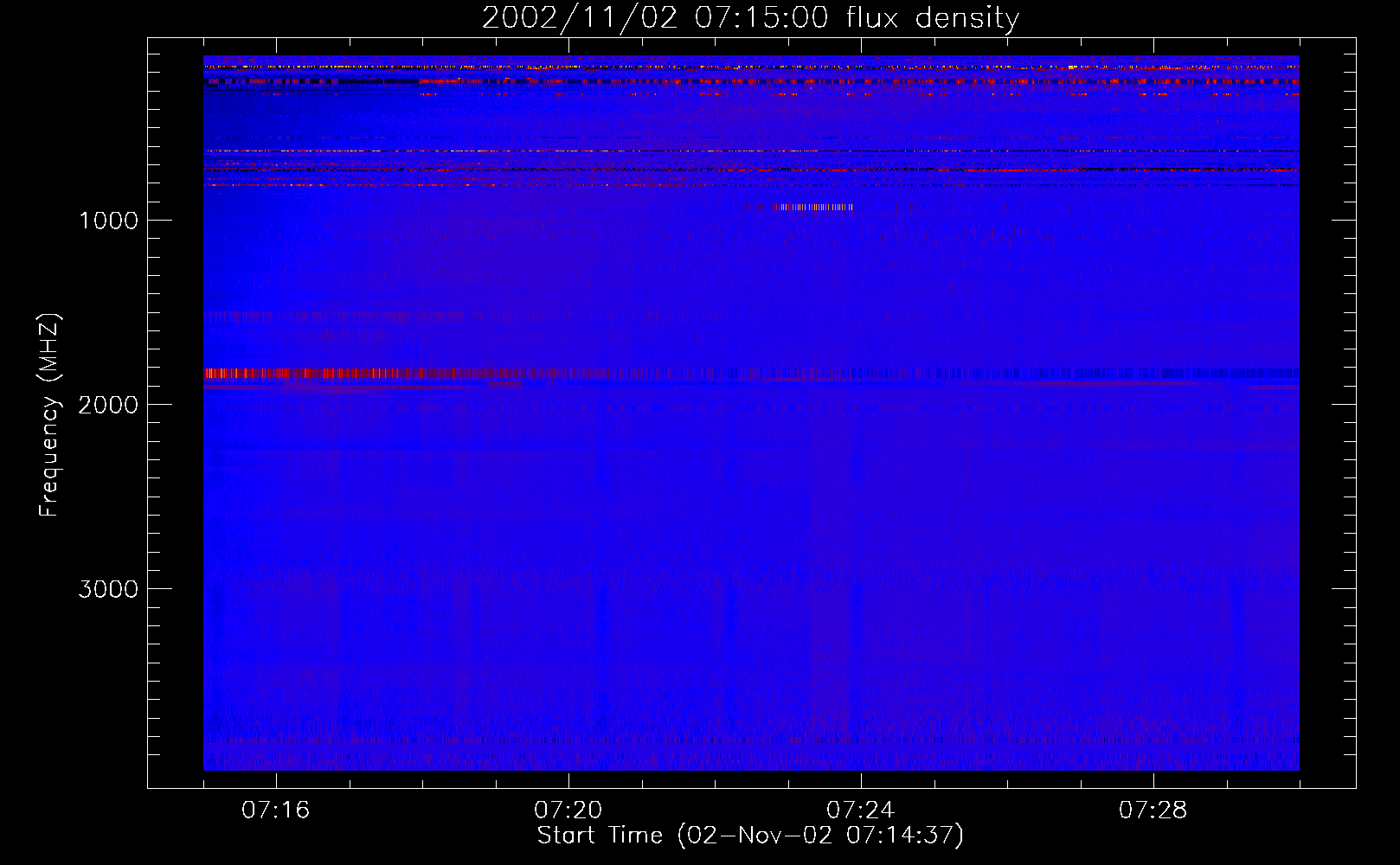Select the 'Frequency (MHZ)' axis label
The image size is (1400, 865).
coord(49,415)
